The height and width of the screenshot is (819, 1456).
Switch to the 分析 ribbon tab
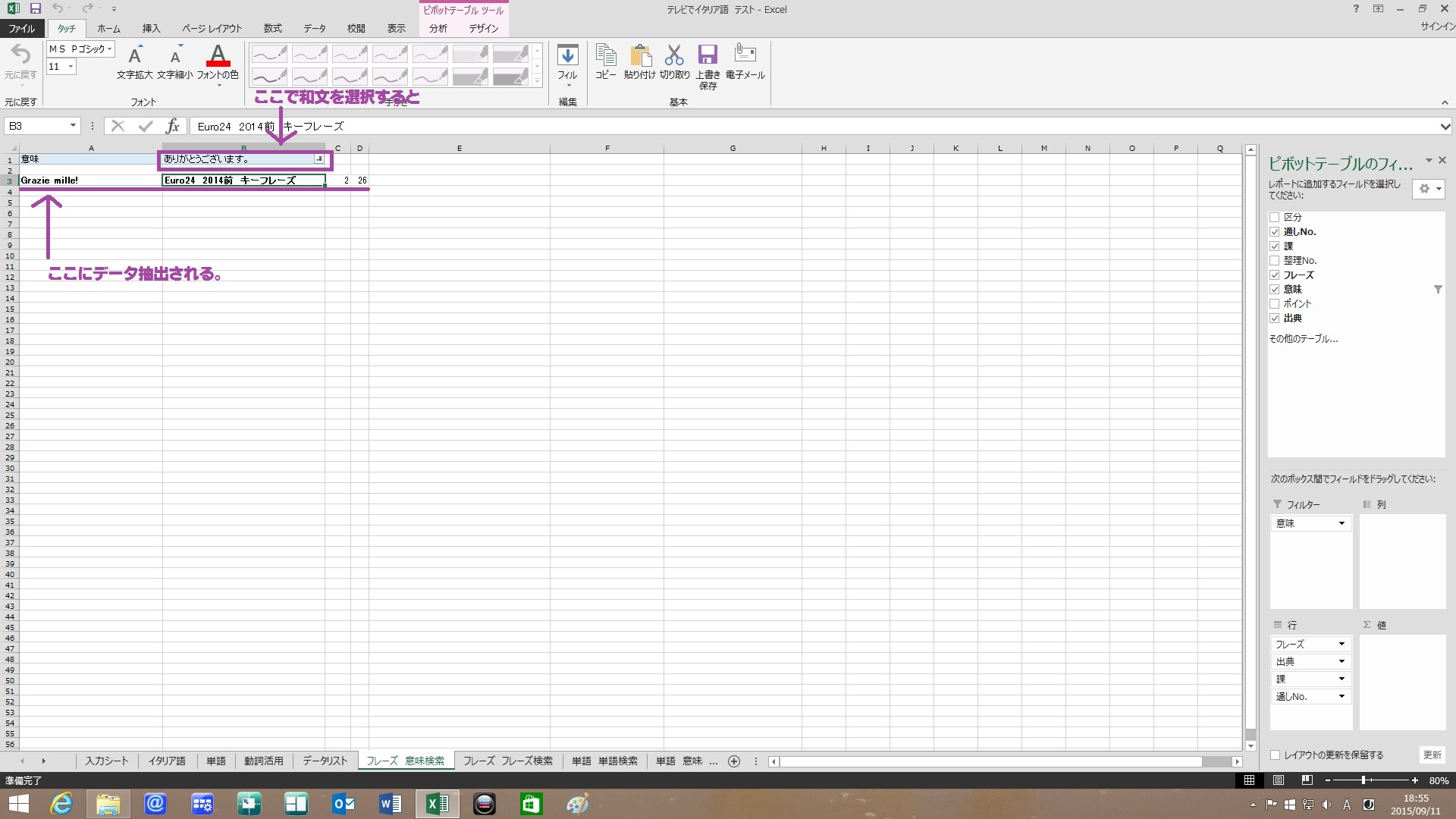(x=438, y=29)
